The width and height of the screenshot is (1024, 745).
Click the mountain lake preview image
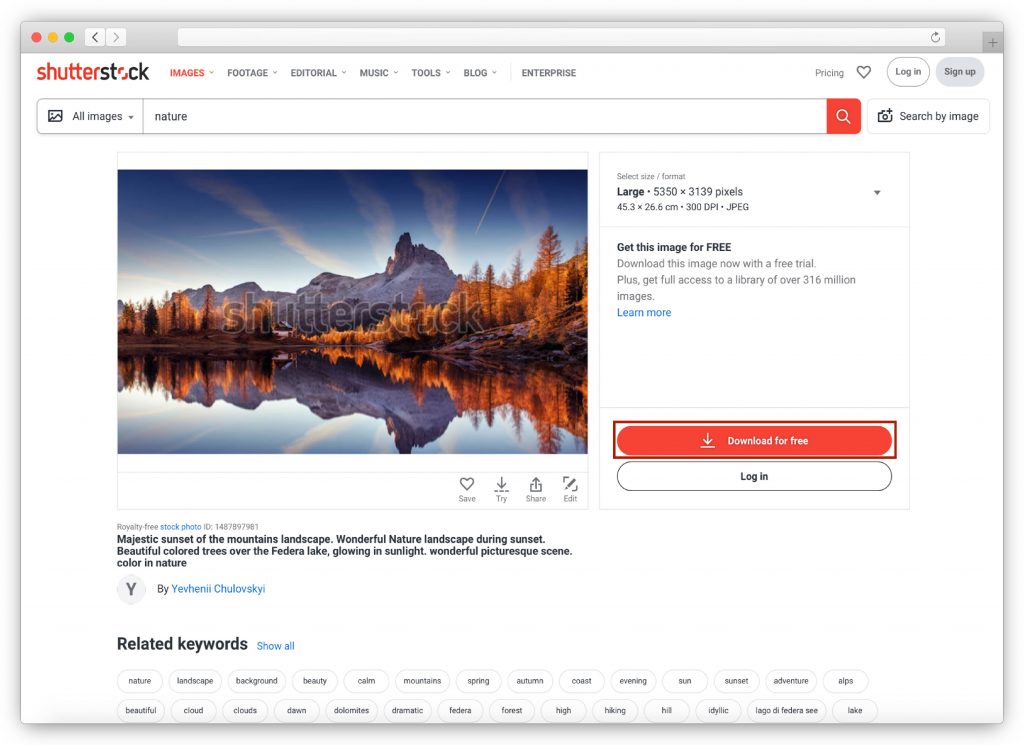point(353,311)
